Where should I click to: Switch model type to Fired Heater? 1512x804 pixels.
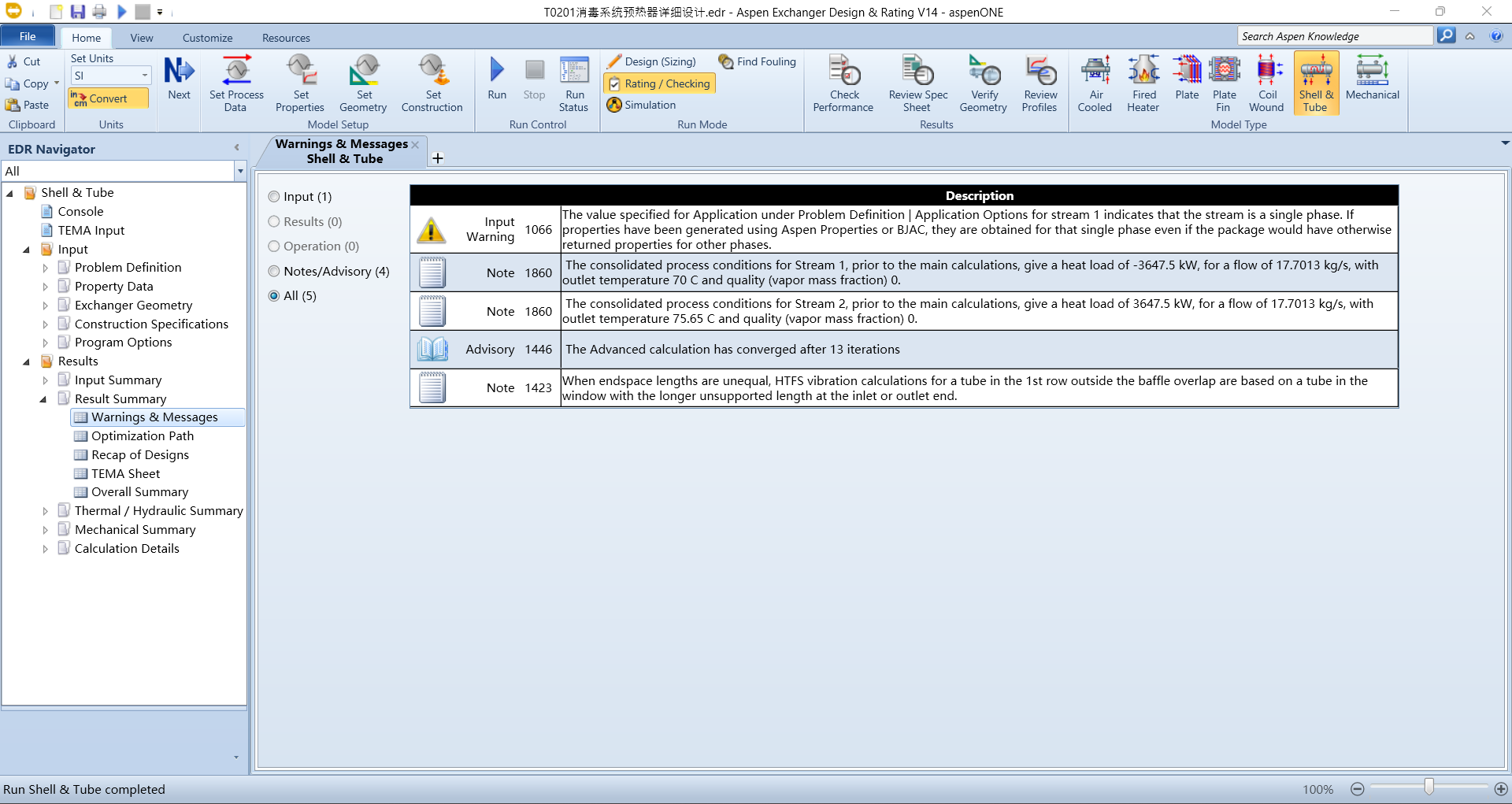pos(1143,83)
